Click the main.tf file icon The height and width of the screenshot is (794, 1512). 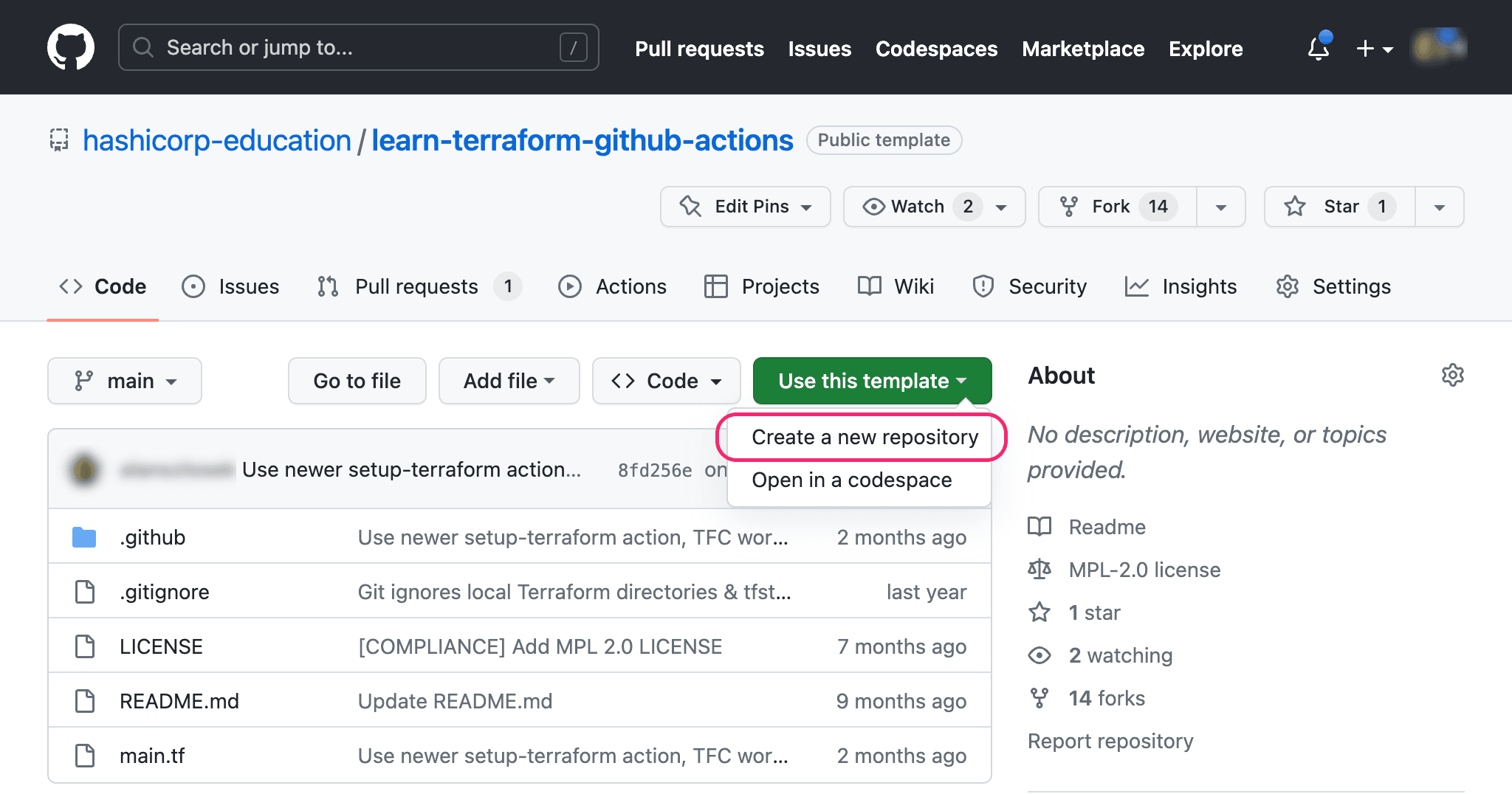(x=85, y=756)
